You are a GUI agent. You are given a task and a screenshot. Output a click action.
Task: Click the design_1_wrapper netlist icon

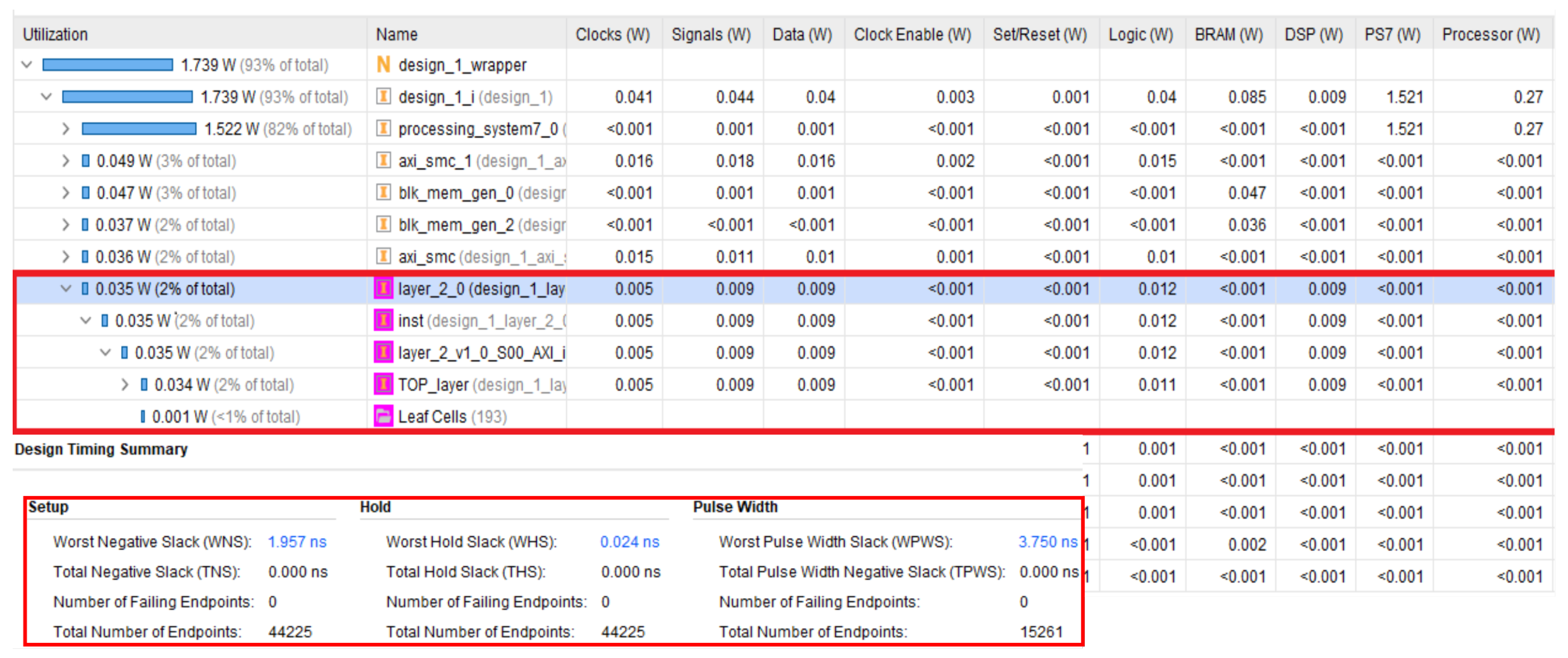point(383,64)
